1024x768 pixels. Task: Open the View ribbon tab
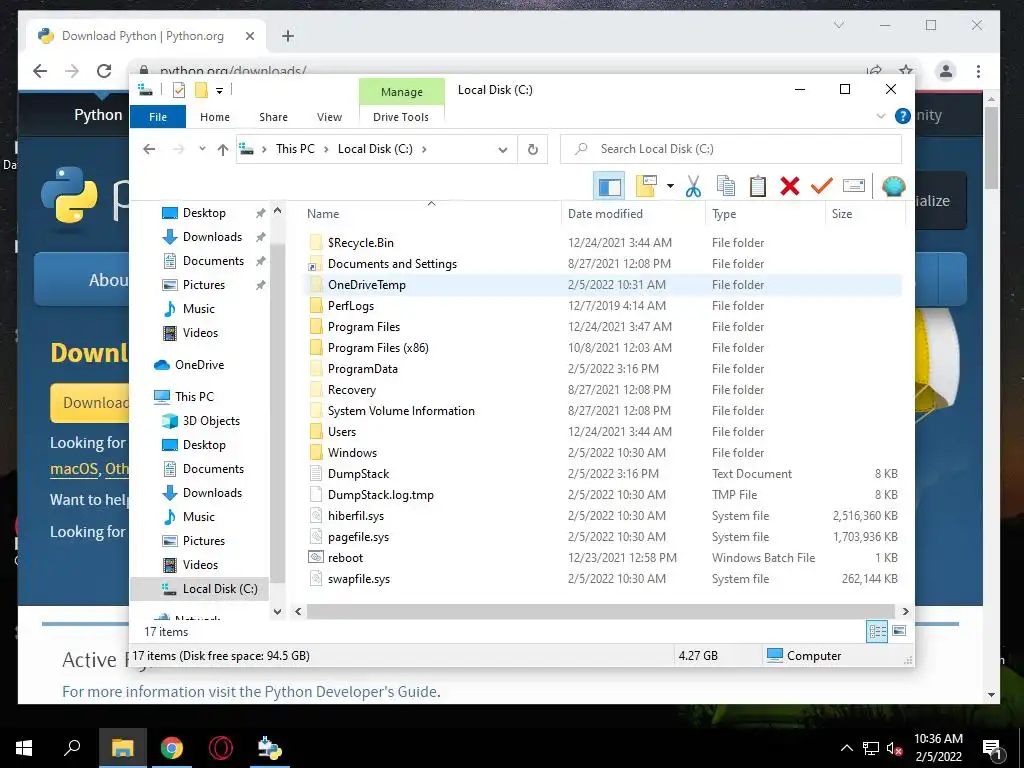tap(329, 117)
